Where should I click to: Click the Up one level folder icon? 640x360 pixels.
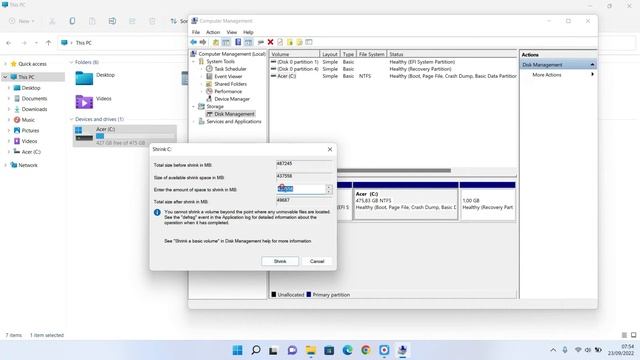(x=216, y=42)
